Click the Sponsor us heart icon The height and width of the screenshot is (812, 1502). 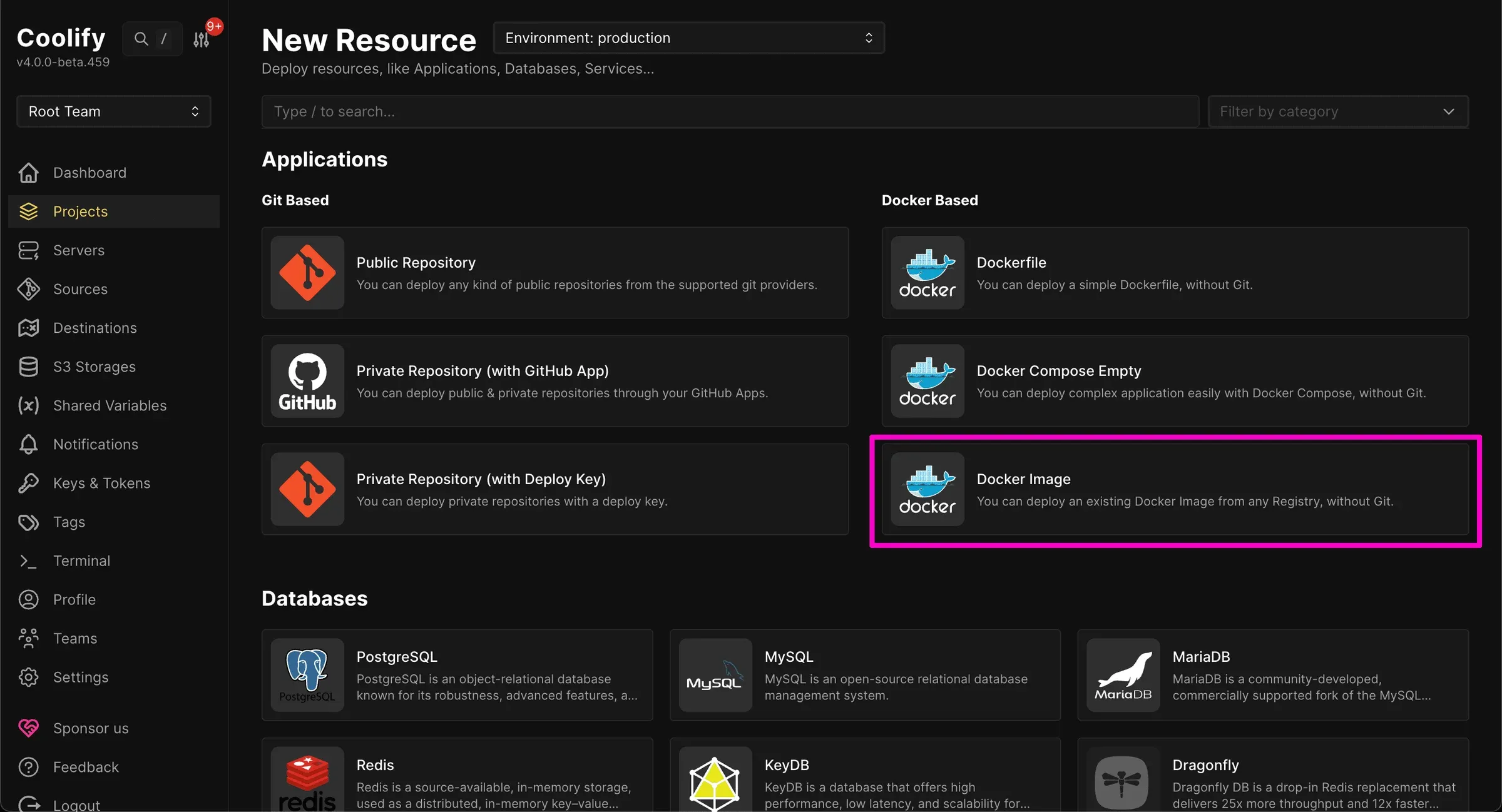[29, 728]
